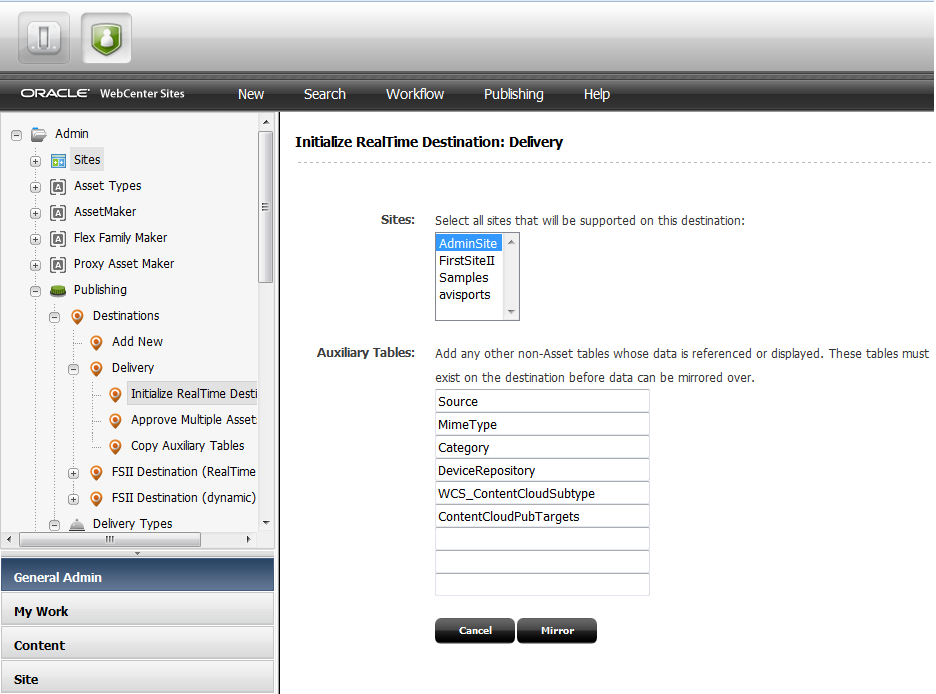Image resolution: width=936 pixels, height=694 pixels.
Task: Expand the Flex Family Maker node
Action: pos(35,239)
